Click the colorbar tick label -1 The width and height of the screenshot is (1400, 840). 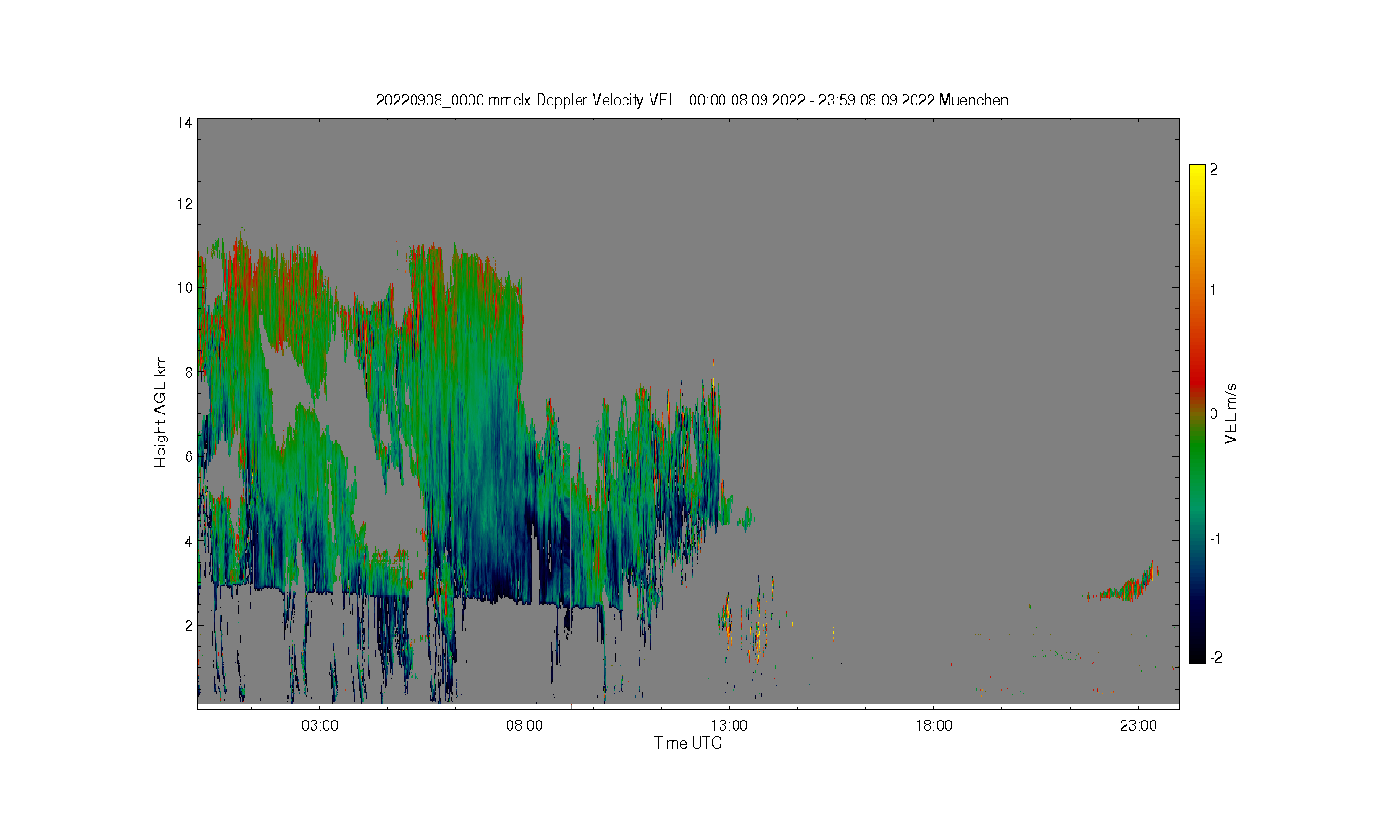coord(1216,539)
